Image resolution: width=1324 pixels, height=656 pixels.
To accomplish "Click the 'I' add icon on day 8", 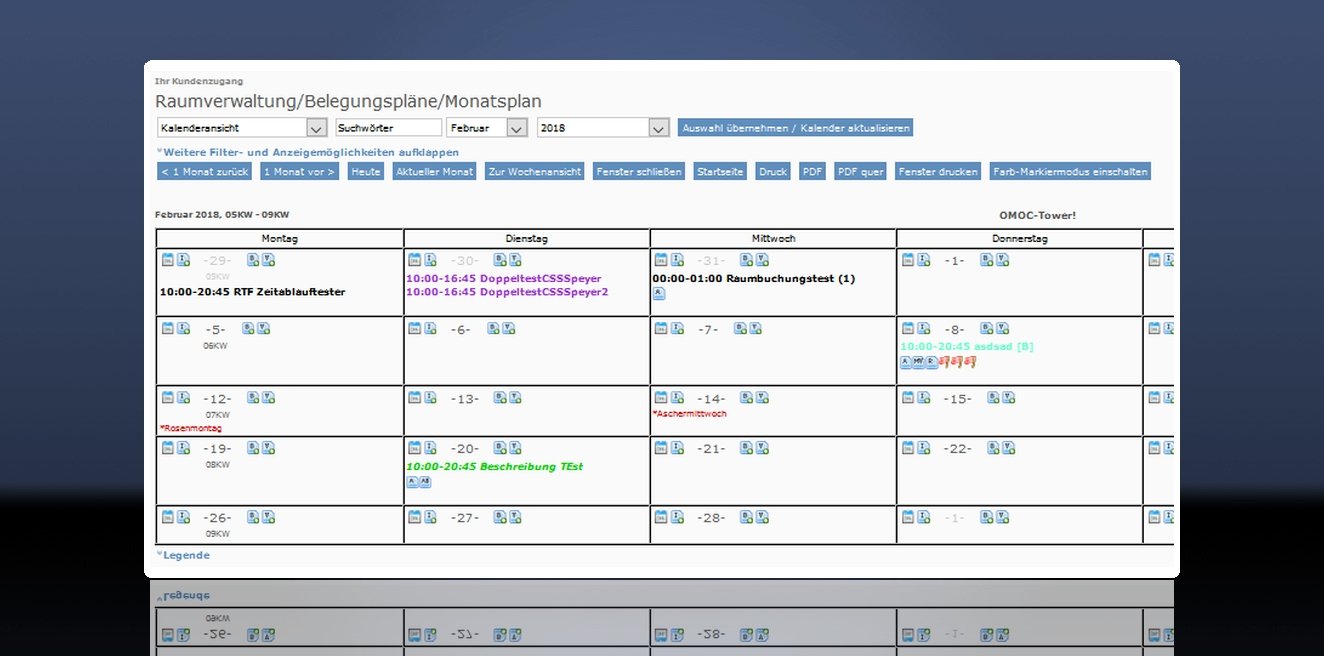I will 924,328.
